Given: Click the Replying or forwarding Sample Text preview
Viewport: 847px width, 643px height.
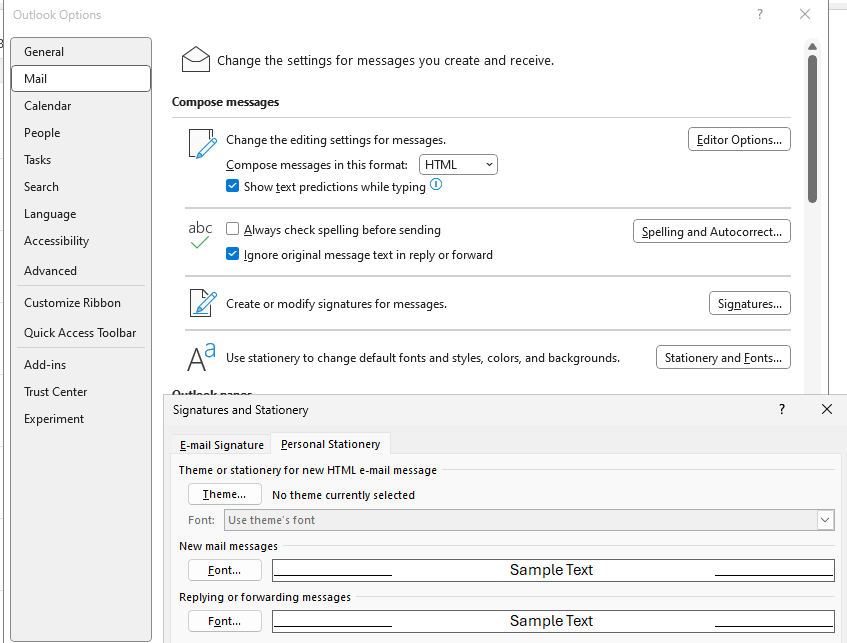Looking at the screenshot, I should pos(553,621).
